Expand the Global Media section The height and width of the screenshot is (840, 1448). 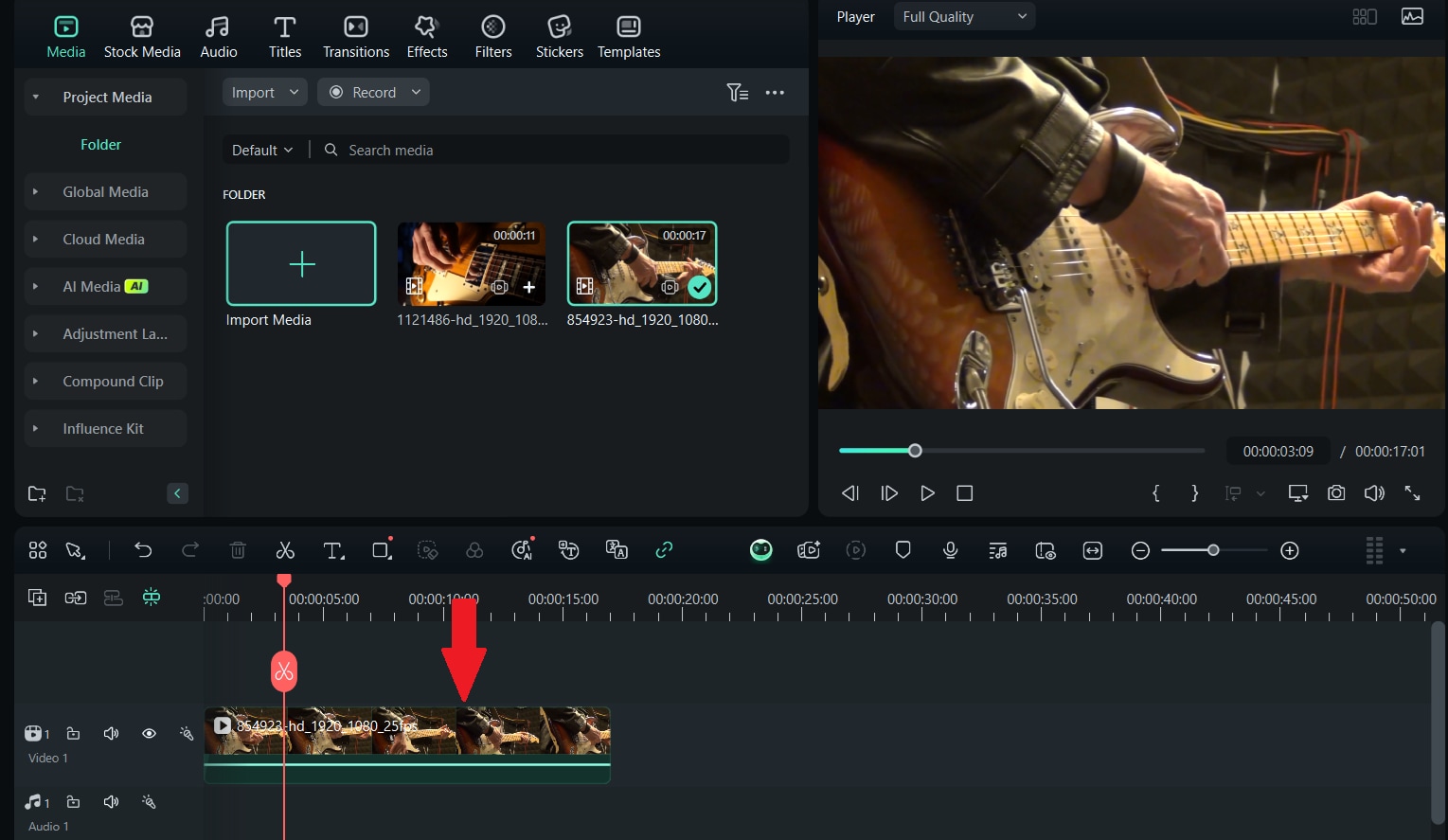point(35,191)
